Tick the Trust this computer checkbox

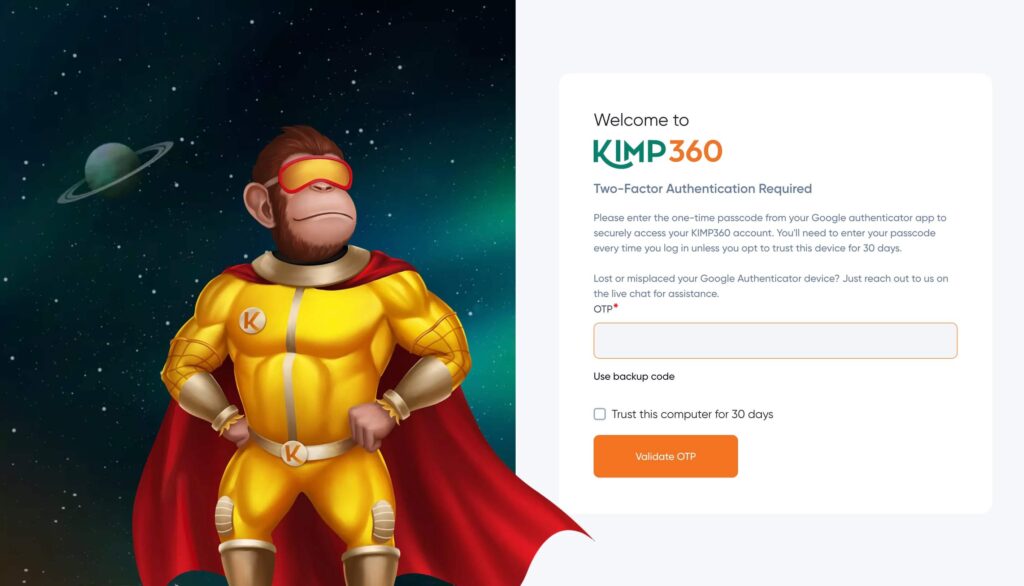(600, 414)
